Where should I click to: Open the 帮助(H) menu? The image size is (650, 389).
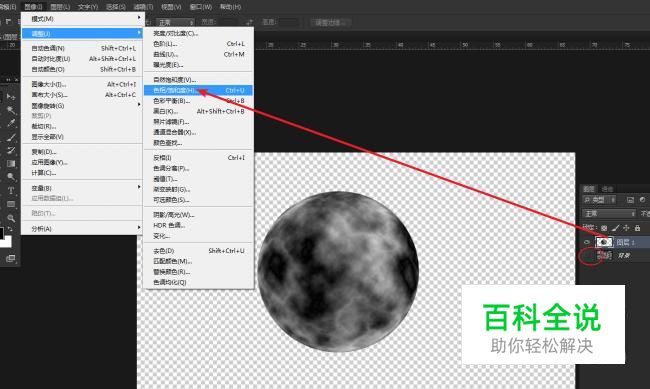point(230,7)
